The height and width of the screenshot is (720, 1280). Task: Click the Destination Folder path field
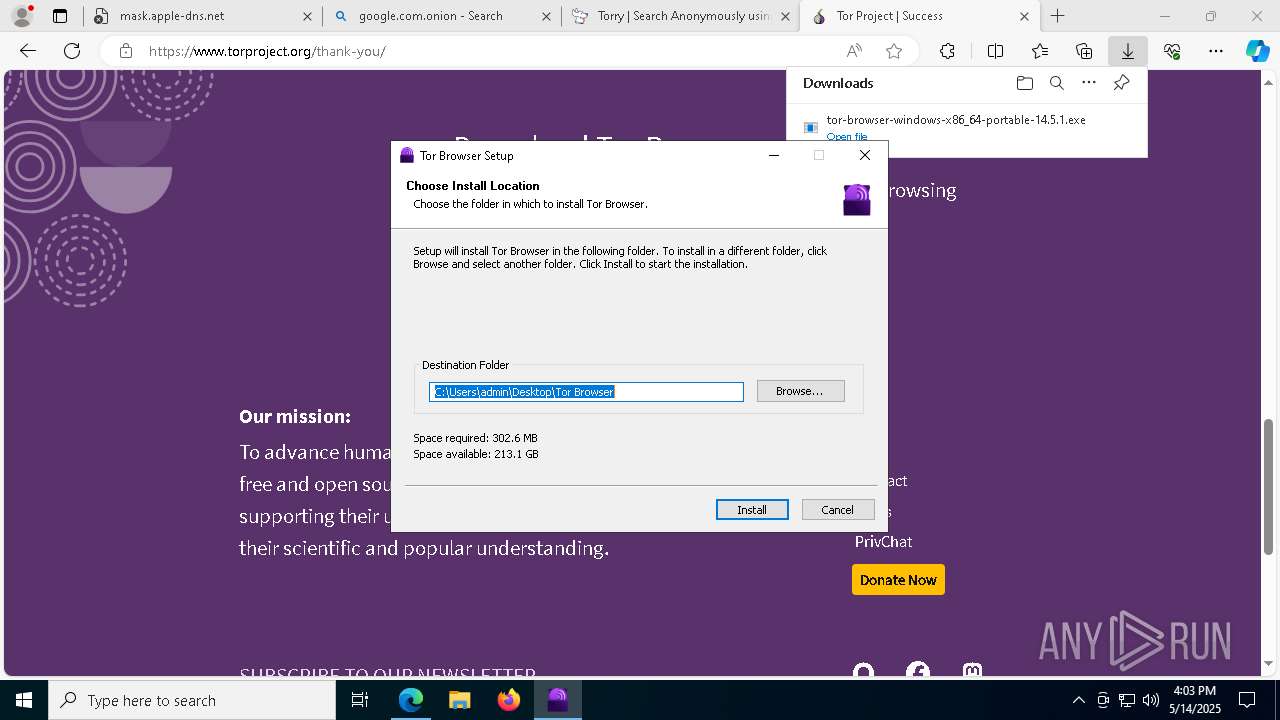[586, 392]
